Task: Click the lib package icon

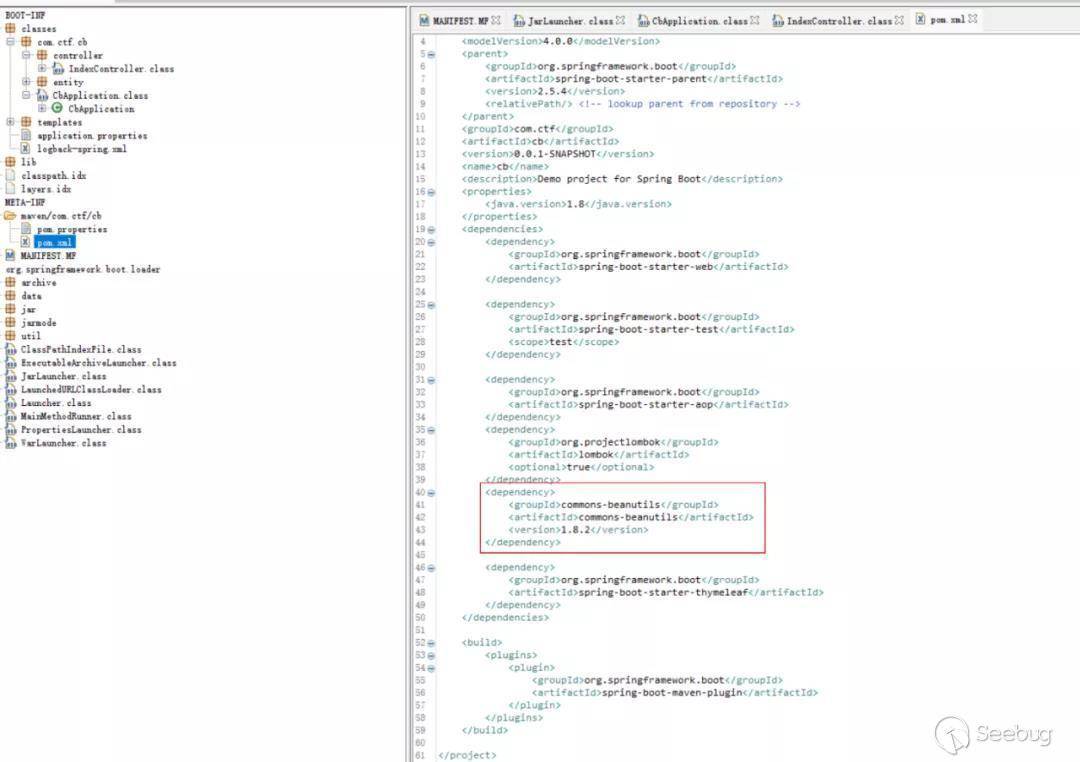Action: point(10,162)
